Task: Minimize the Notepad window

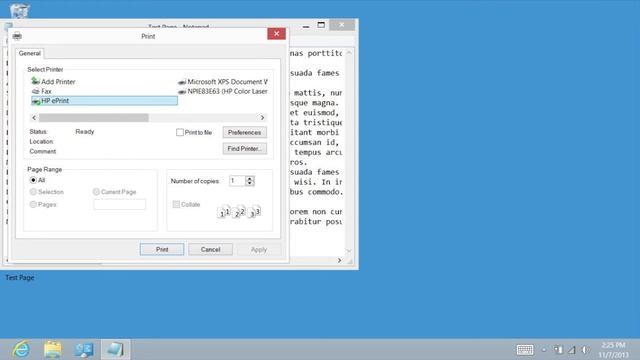Action: click(306, 26)
